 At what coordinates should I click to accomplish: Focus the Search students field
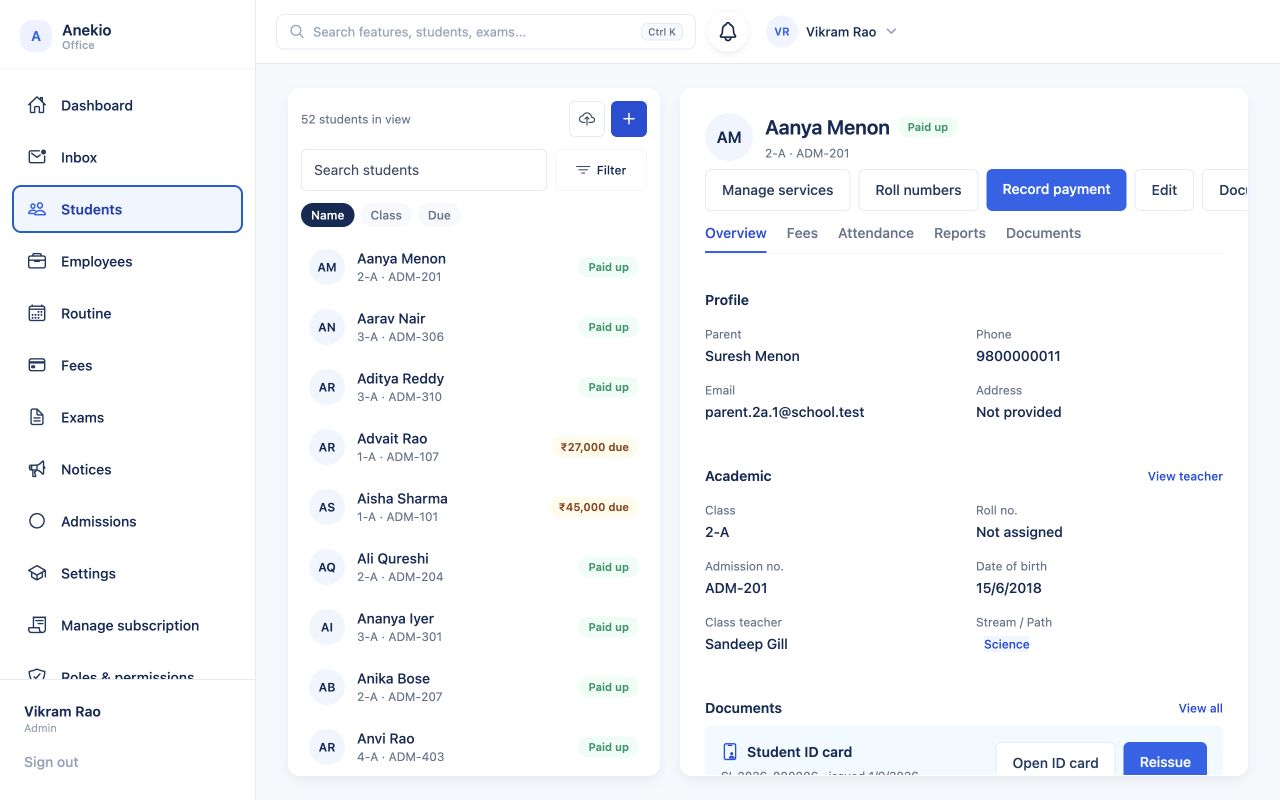point(424,170)
